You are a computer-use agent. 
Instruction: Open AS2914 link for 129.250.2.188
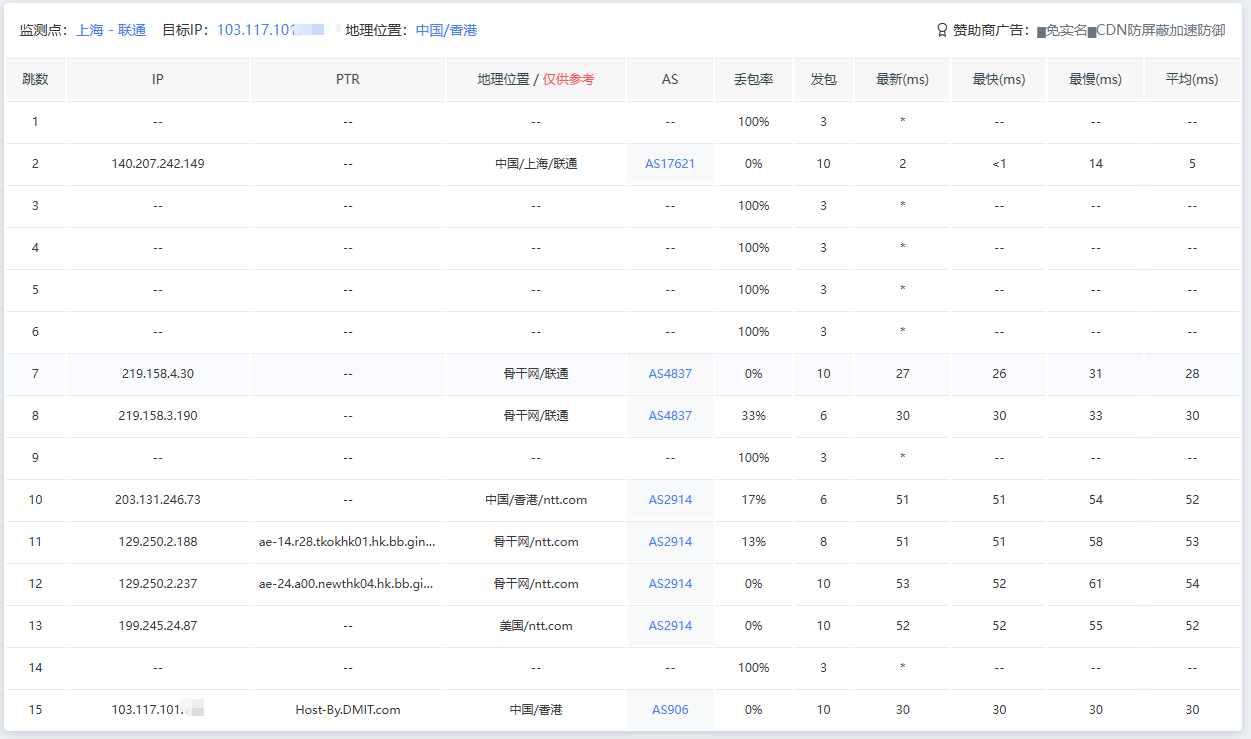tap(670, 542)
